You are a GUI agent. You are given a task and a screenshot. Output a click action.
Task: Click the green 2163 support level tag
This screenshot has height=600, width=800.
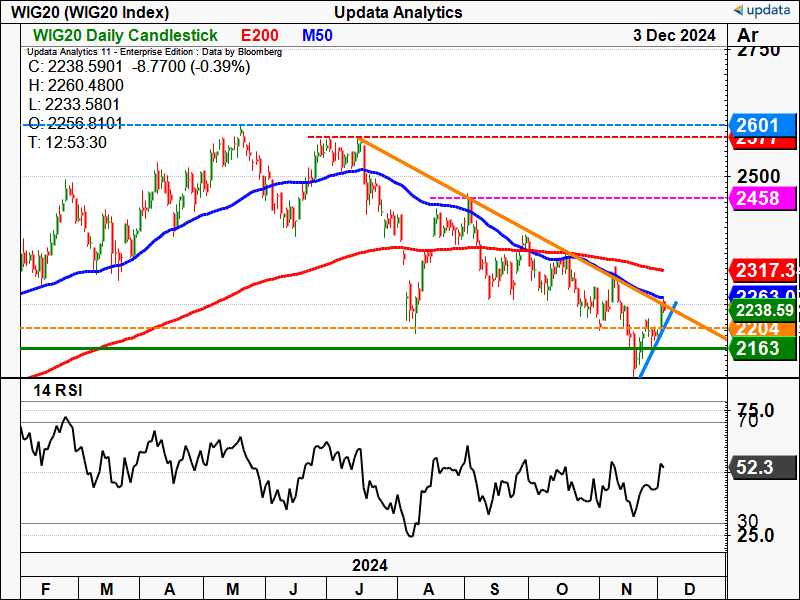pyautogui.click(x=762, y=348)
